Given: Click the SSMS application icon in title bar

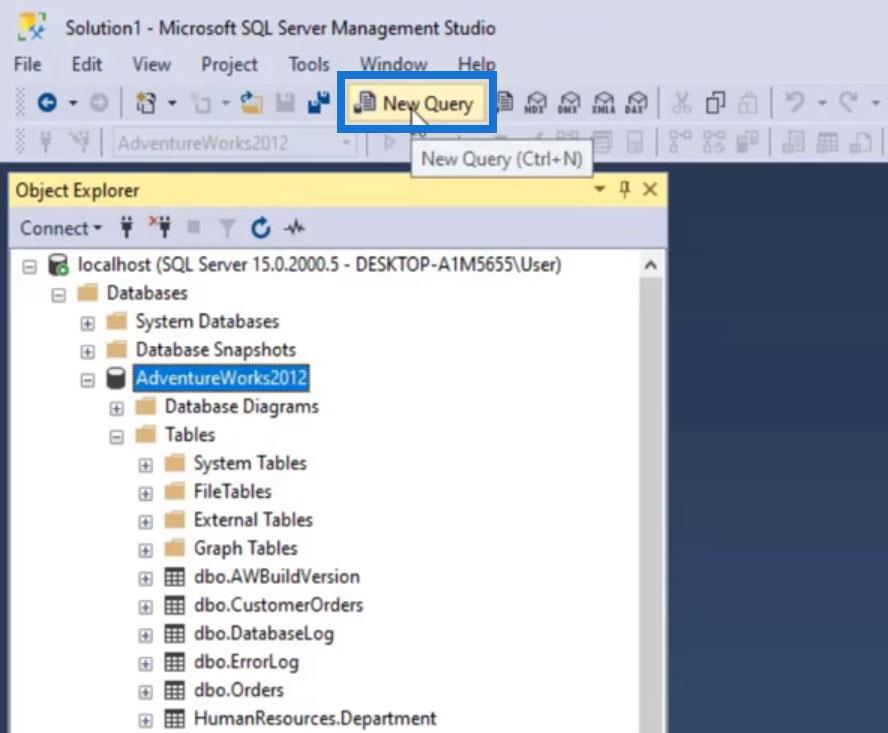Looking at the screenshot, I should pyautogui.click(x=32, y=26).
